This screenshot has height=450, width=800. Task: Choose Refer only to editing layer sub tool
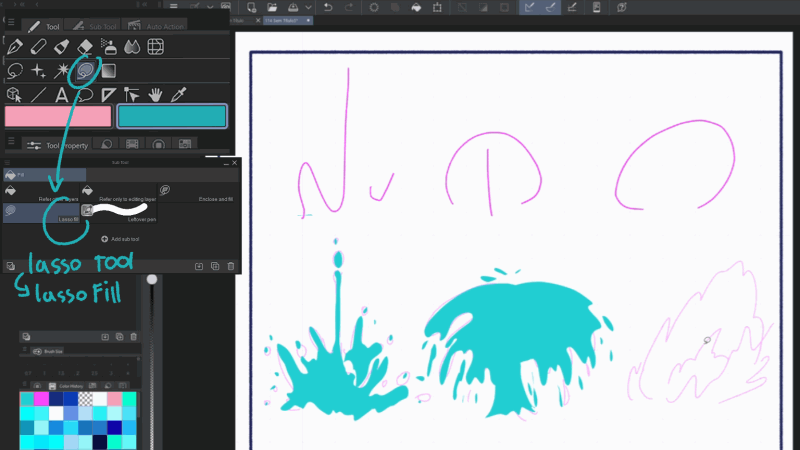[x=119, y=192]
